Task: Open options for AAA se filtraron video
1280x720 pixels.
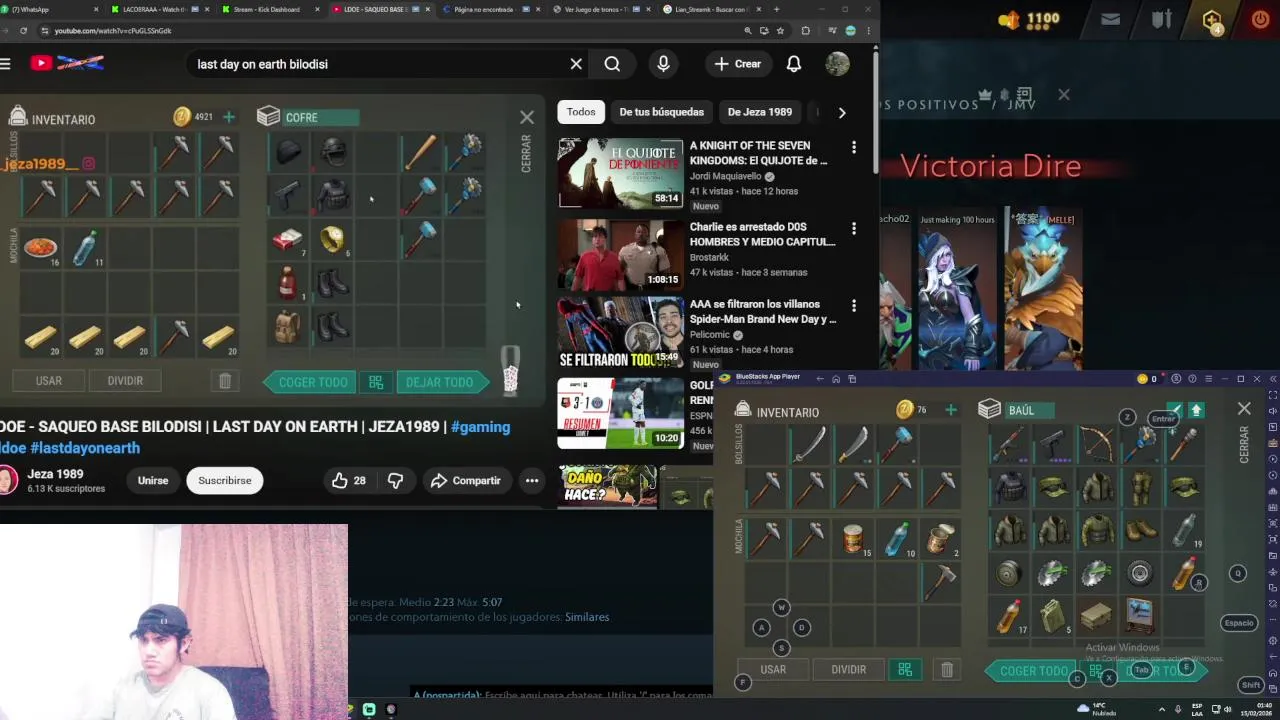Action: (x=853, y=306)
